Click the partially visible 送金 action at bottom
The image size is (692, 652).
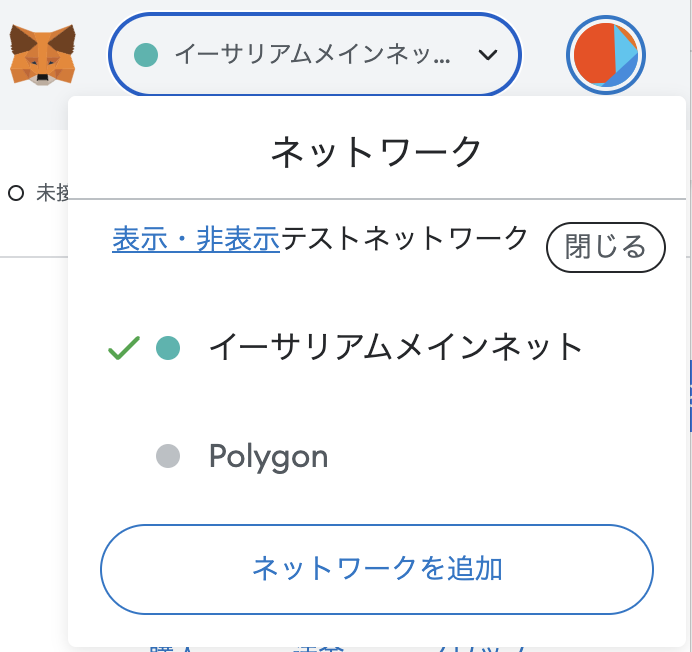coord(319,648)
